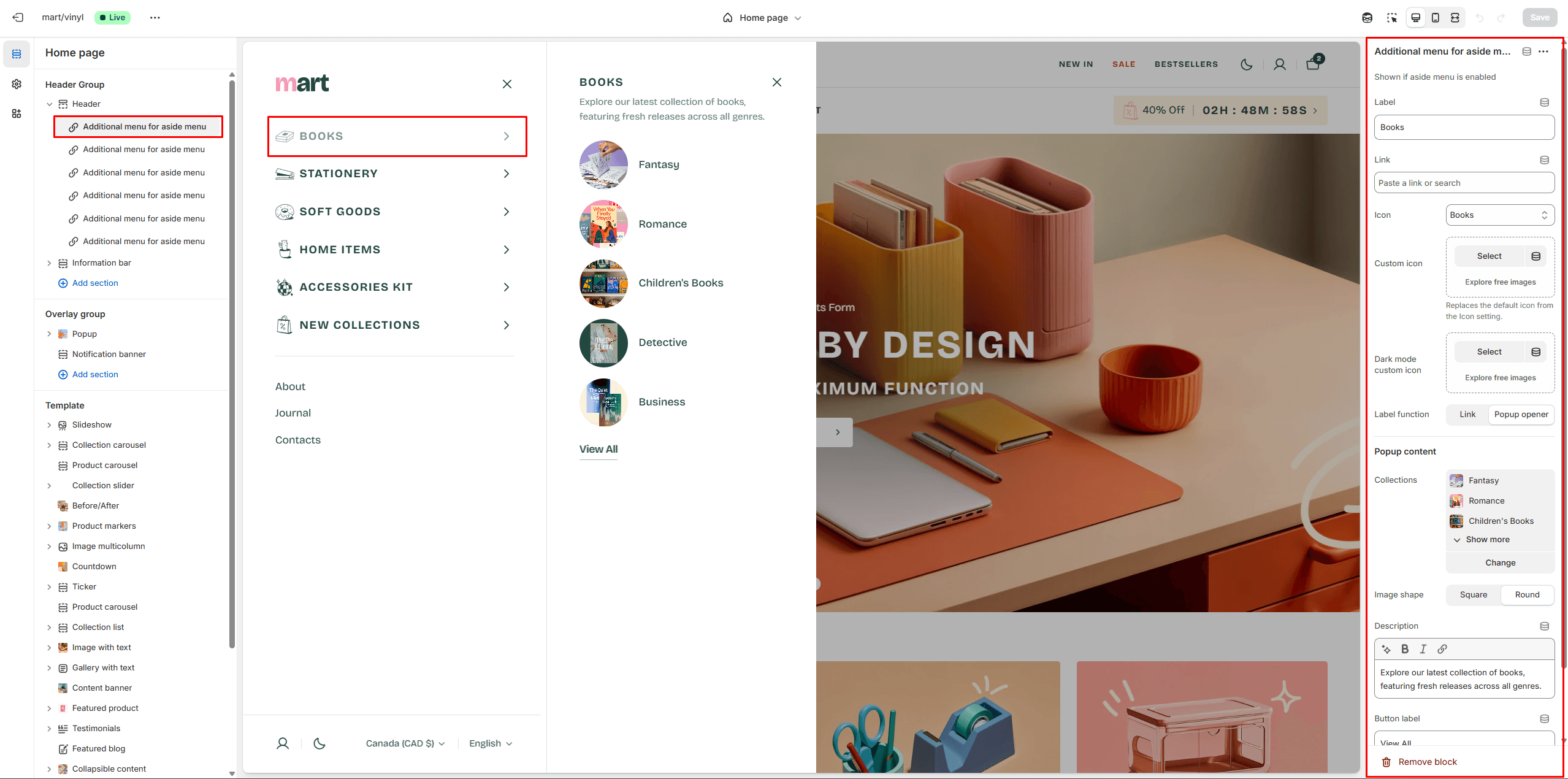Open theme settings gear in left rail
1568x779 pixels.
(17, 84)
